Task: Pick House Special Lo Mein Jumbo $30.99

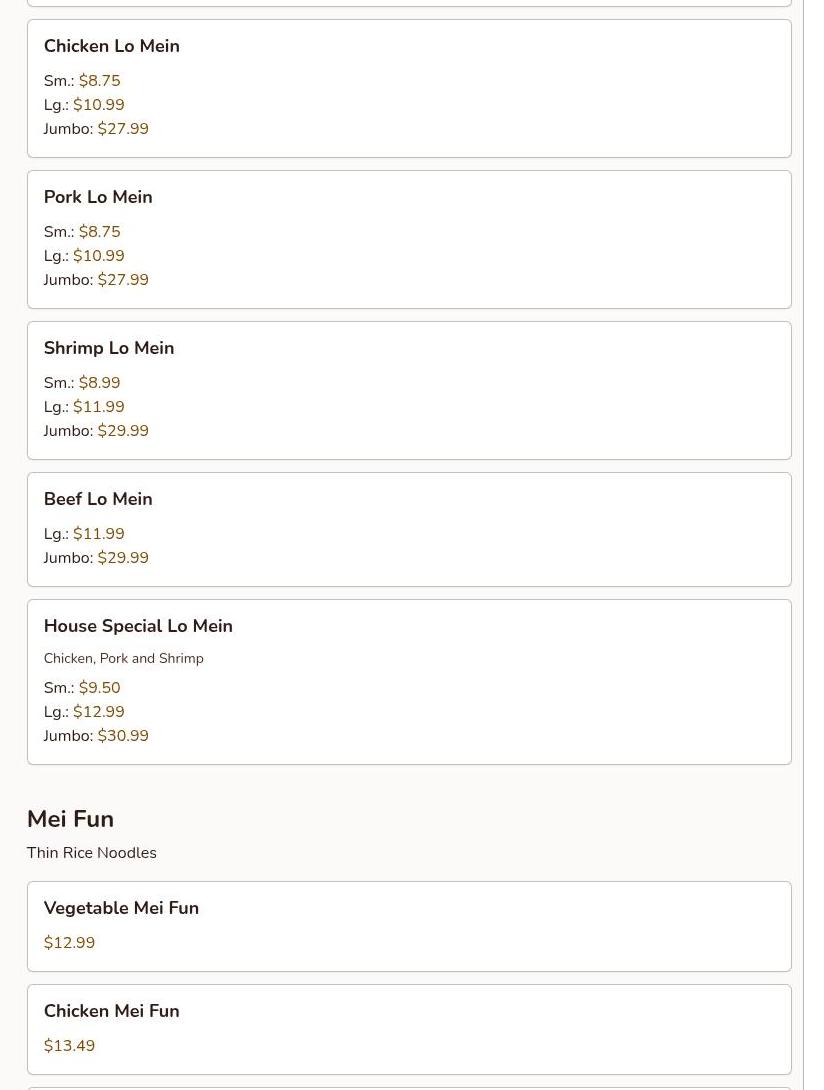Action: (122, 736)
